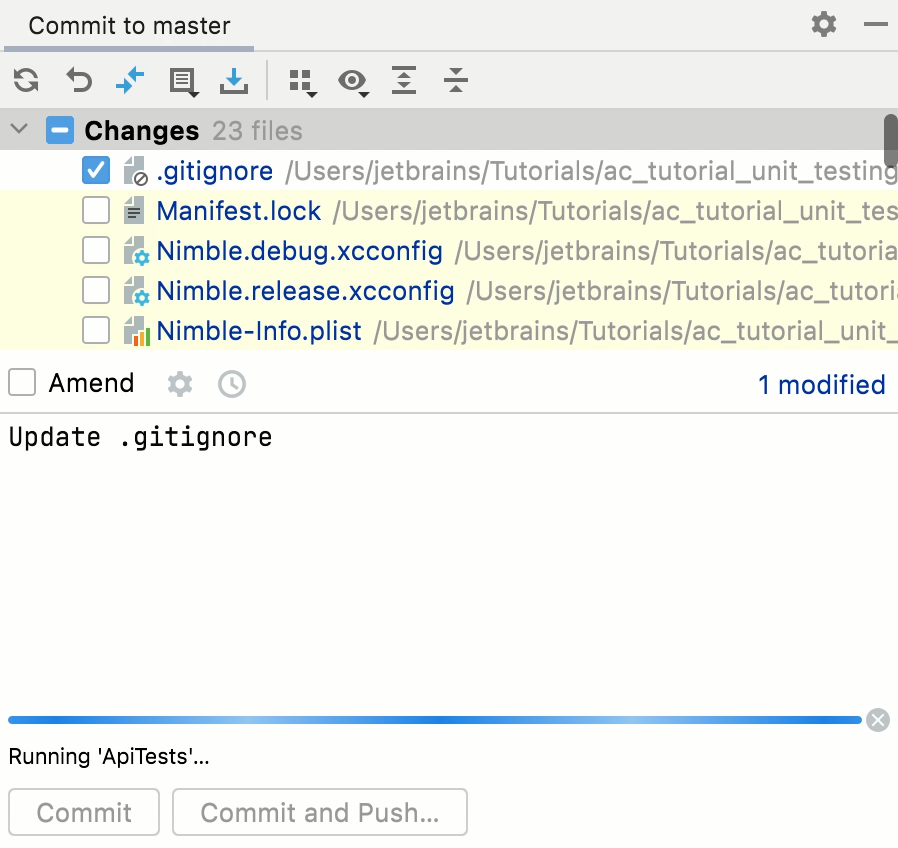Click the Expand All icon
The image size is (898, 848).
pos(404,80)
